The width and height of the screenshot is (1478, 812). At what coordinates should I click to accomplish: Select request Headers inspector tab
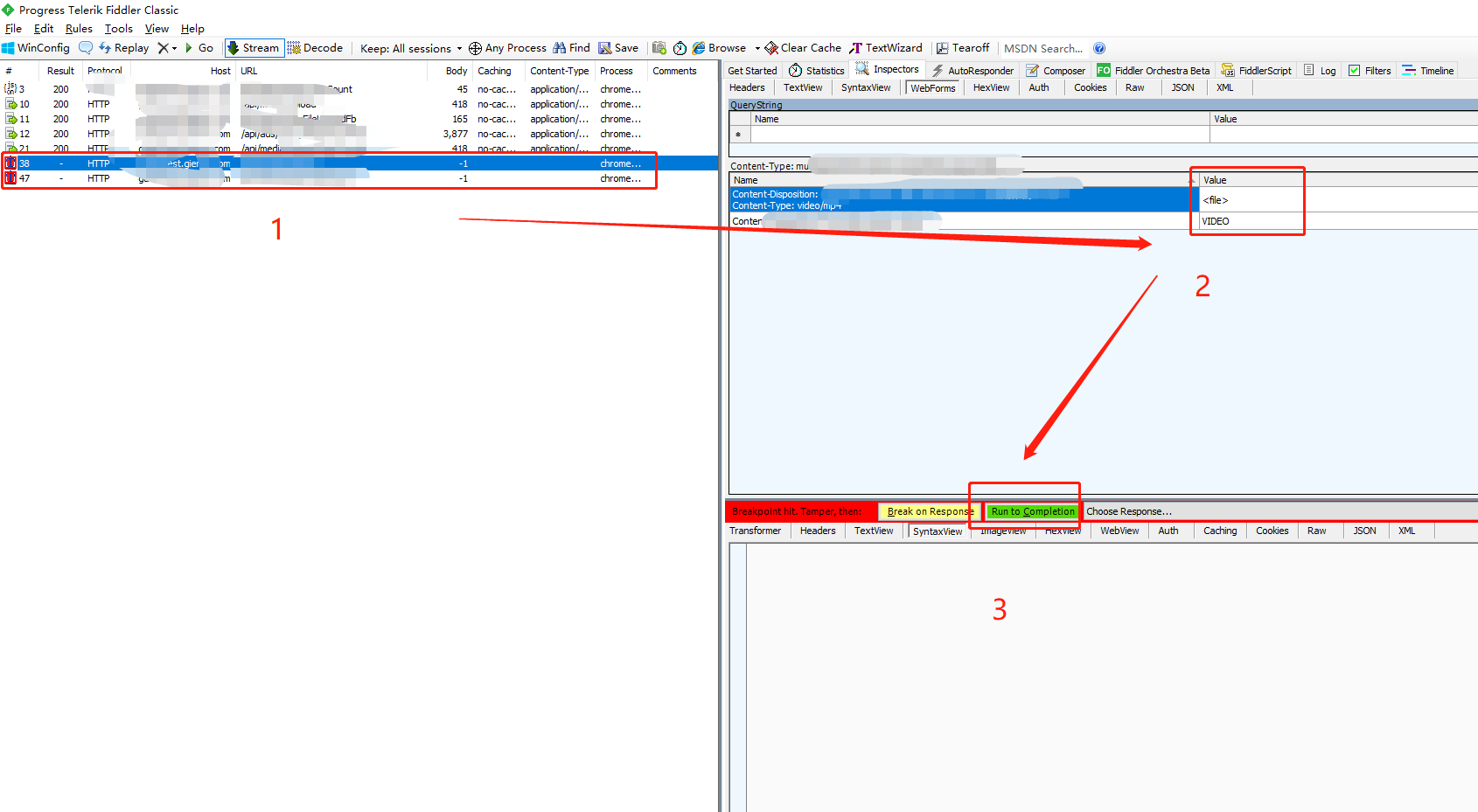[747, 87]
